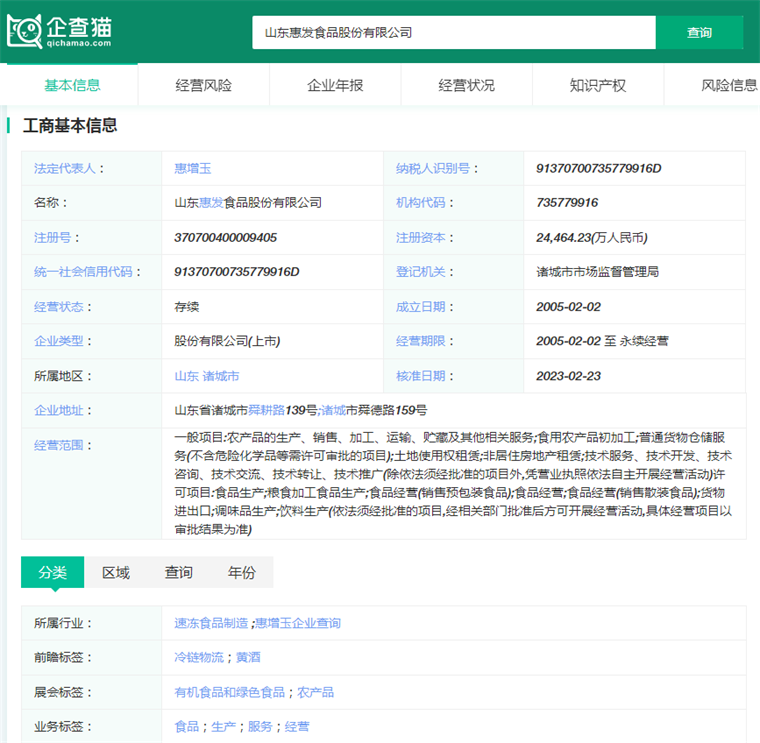Switch to the 经营风险 tab
Image resolution: width=760 pixels, height=743 pixels.
(204, 85)
